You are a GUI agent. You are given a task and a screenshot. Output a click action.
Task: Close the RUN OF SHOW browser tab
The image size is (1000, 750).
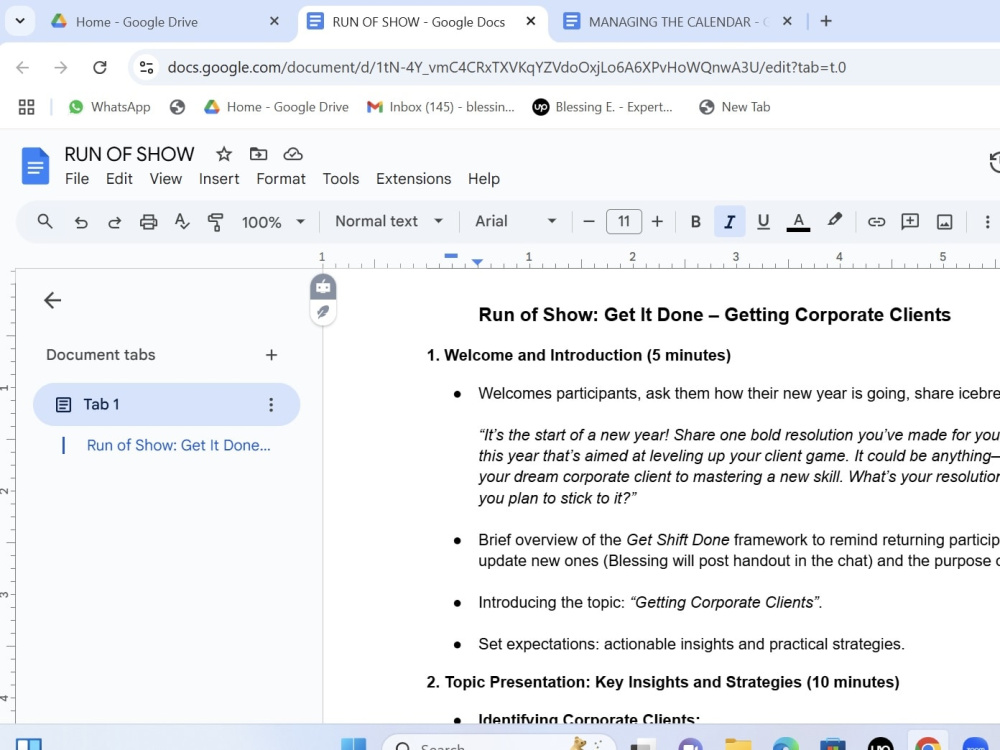click(x=531, y=21)
